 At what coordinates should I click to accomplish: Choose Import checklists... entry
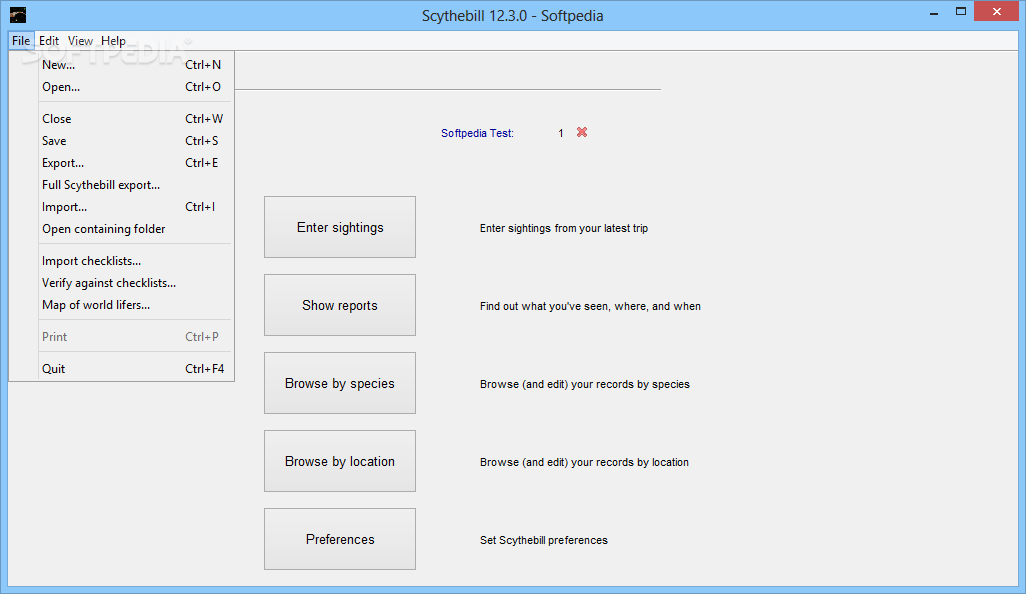click(x=134, y=260)
